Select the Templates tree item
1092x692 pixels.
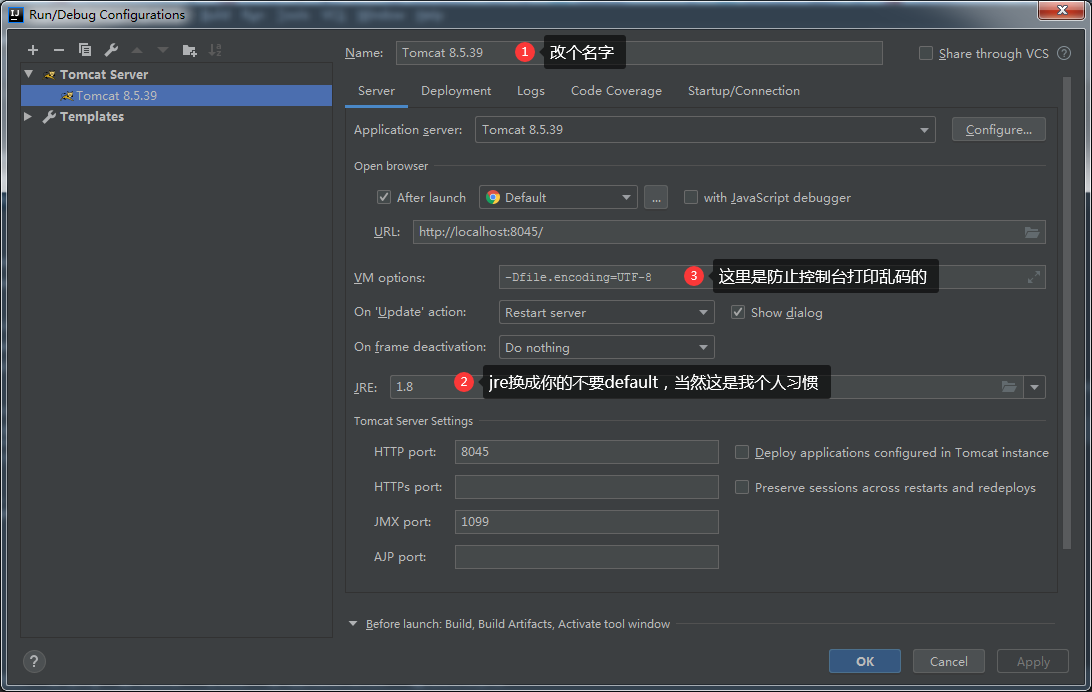(x=91, y=116)
